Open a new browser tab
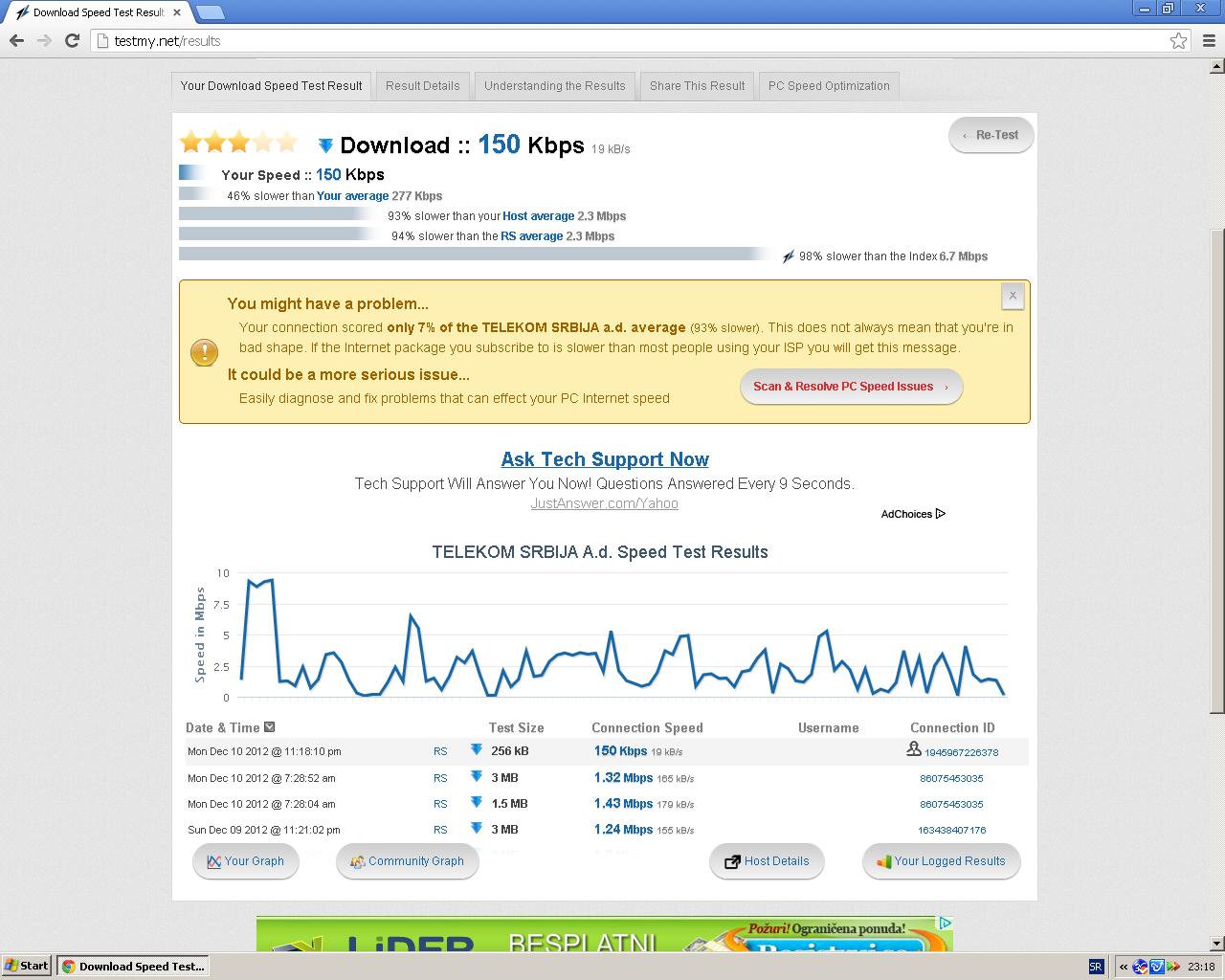Viewport: 1225px width, 980px height. click(210, 12)
